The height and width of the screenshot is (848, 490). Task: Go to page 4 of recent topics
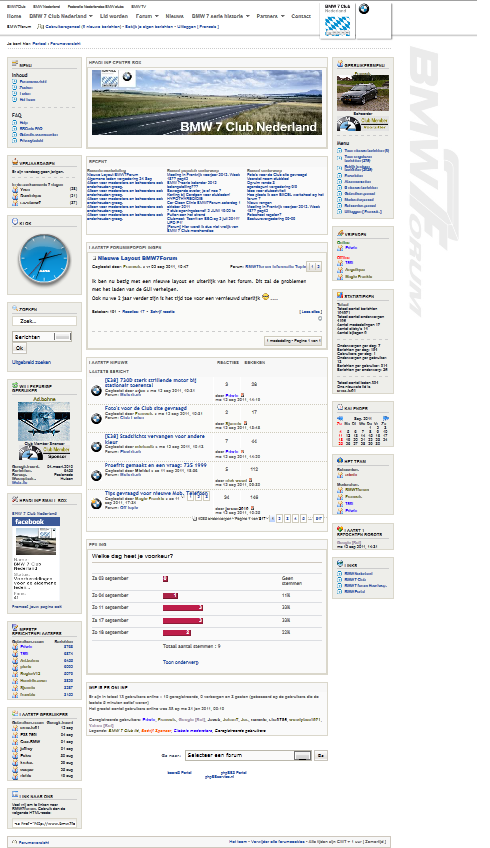coord(295,519)
